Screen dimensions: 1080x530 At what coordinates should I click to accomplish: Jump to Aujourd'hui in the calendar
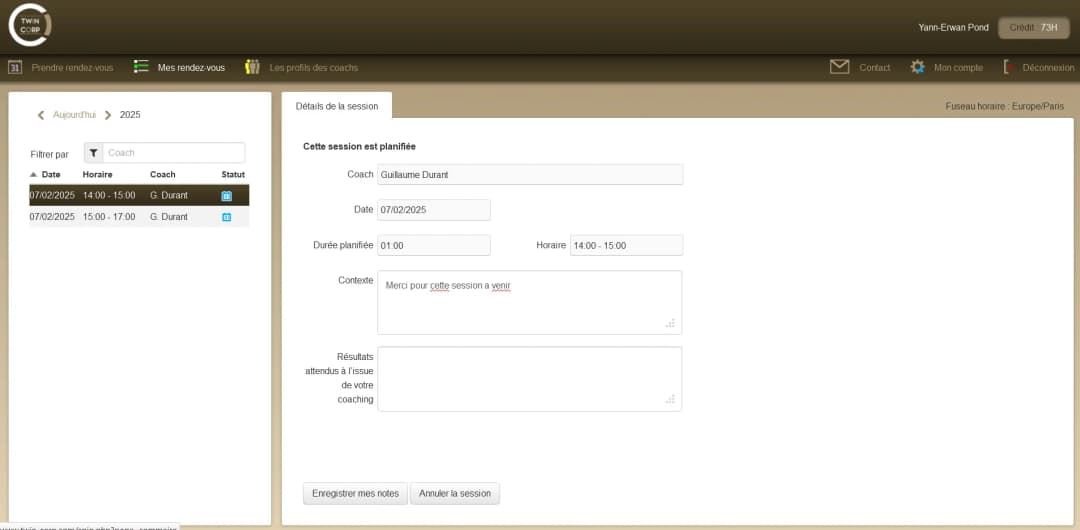[x=74, y=115]
